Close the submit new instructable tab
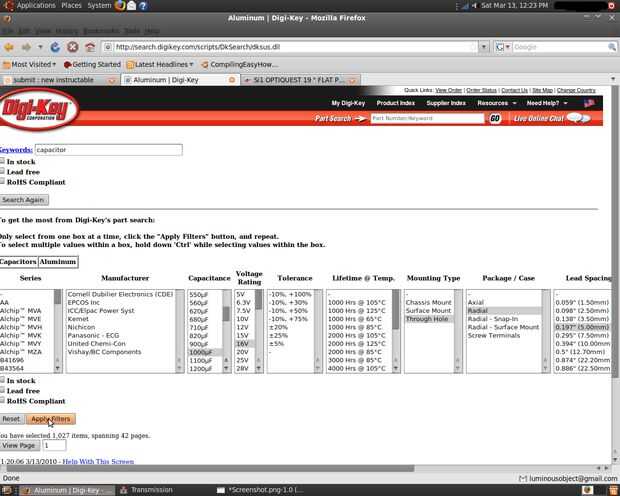Screen dimensions: 620x496 tap(112, 80)
